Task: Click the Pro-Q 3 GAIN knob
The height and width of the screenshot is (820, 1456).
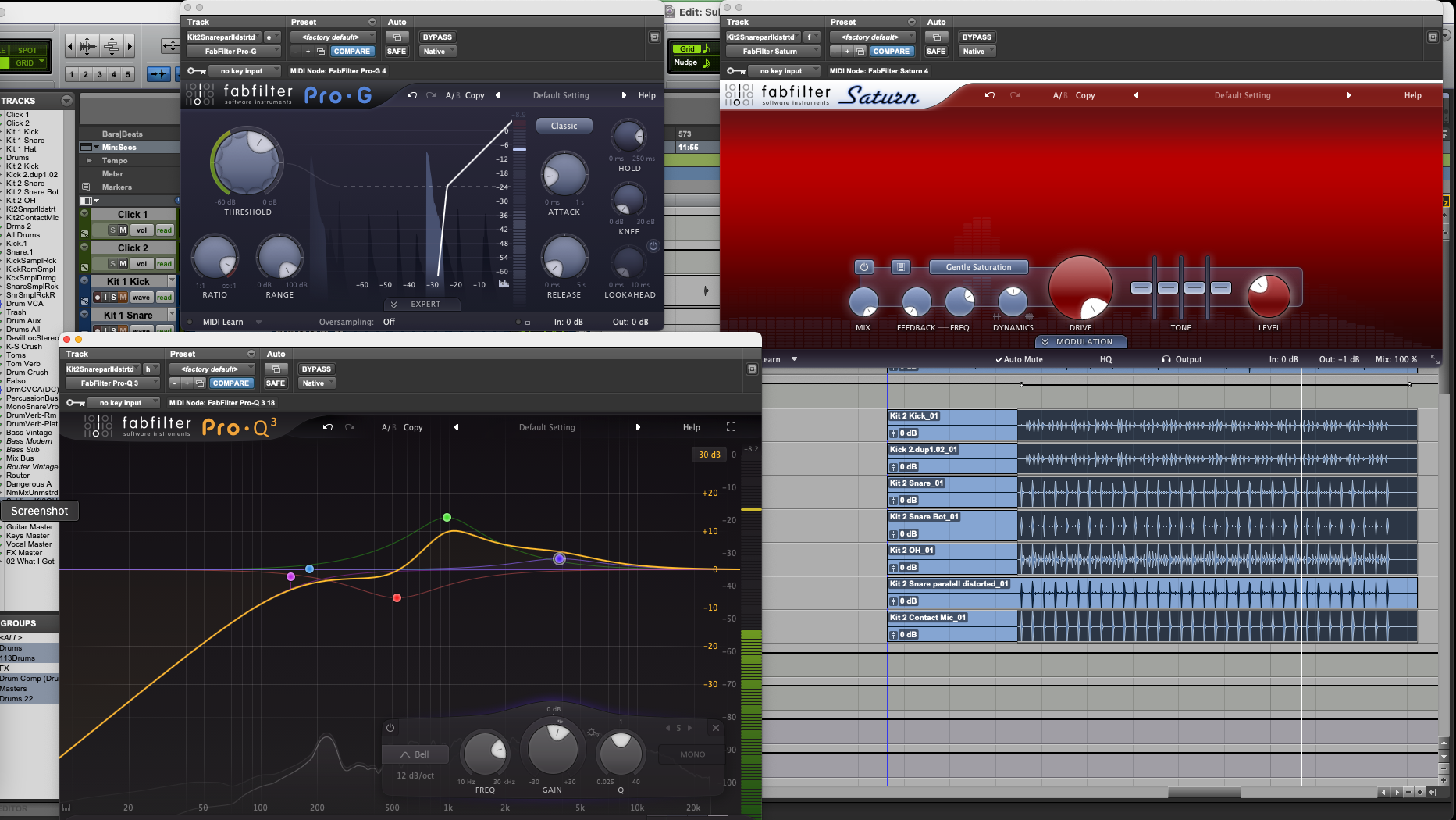Action: click(553, 748)
